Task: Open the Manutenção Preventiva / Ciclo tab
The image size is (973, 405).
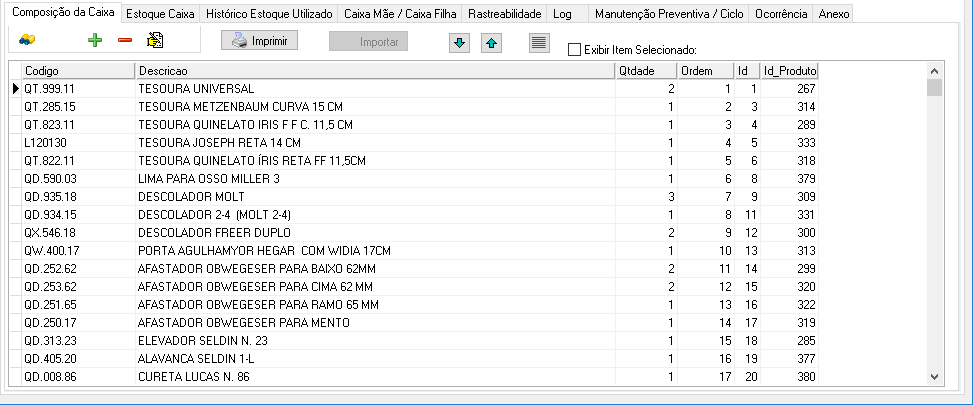Action: click(668, 15)
